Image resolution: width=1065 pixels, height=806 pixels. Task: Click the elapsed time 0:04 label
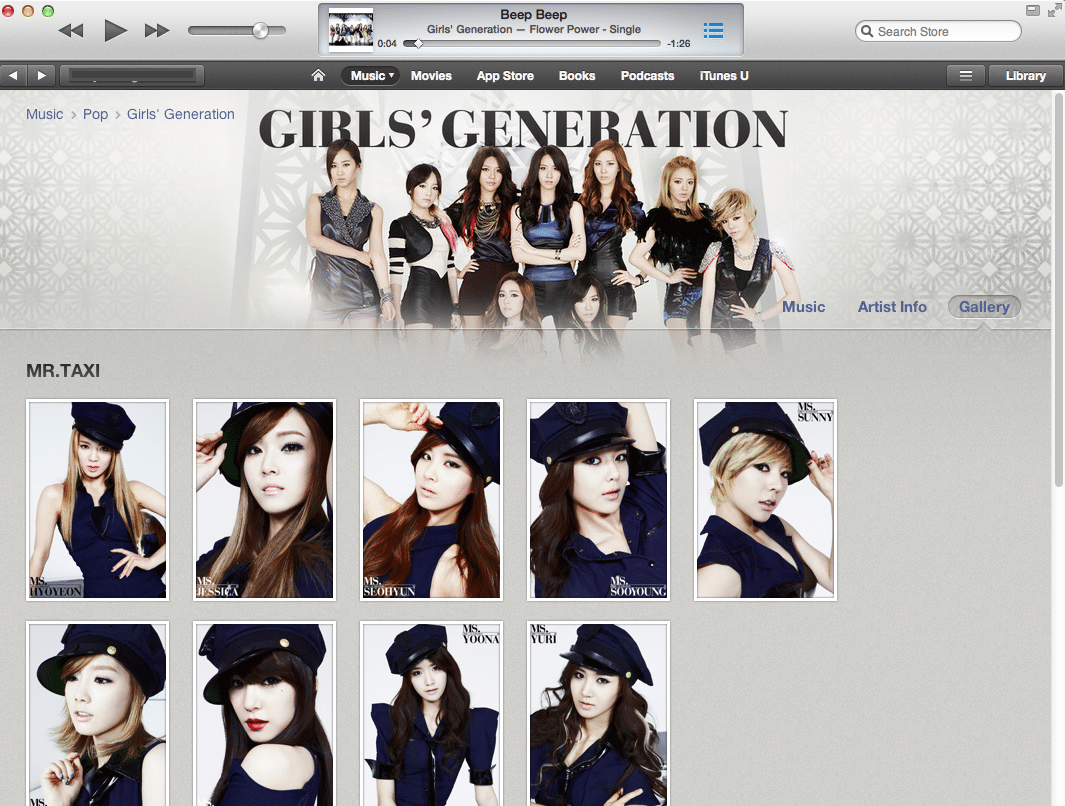click(x=387, y=43)
